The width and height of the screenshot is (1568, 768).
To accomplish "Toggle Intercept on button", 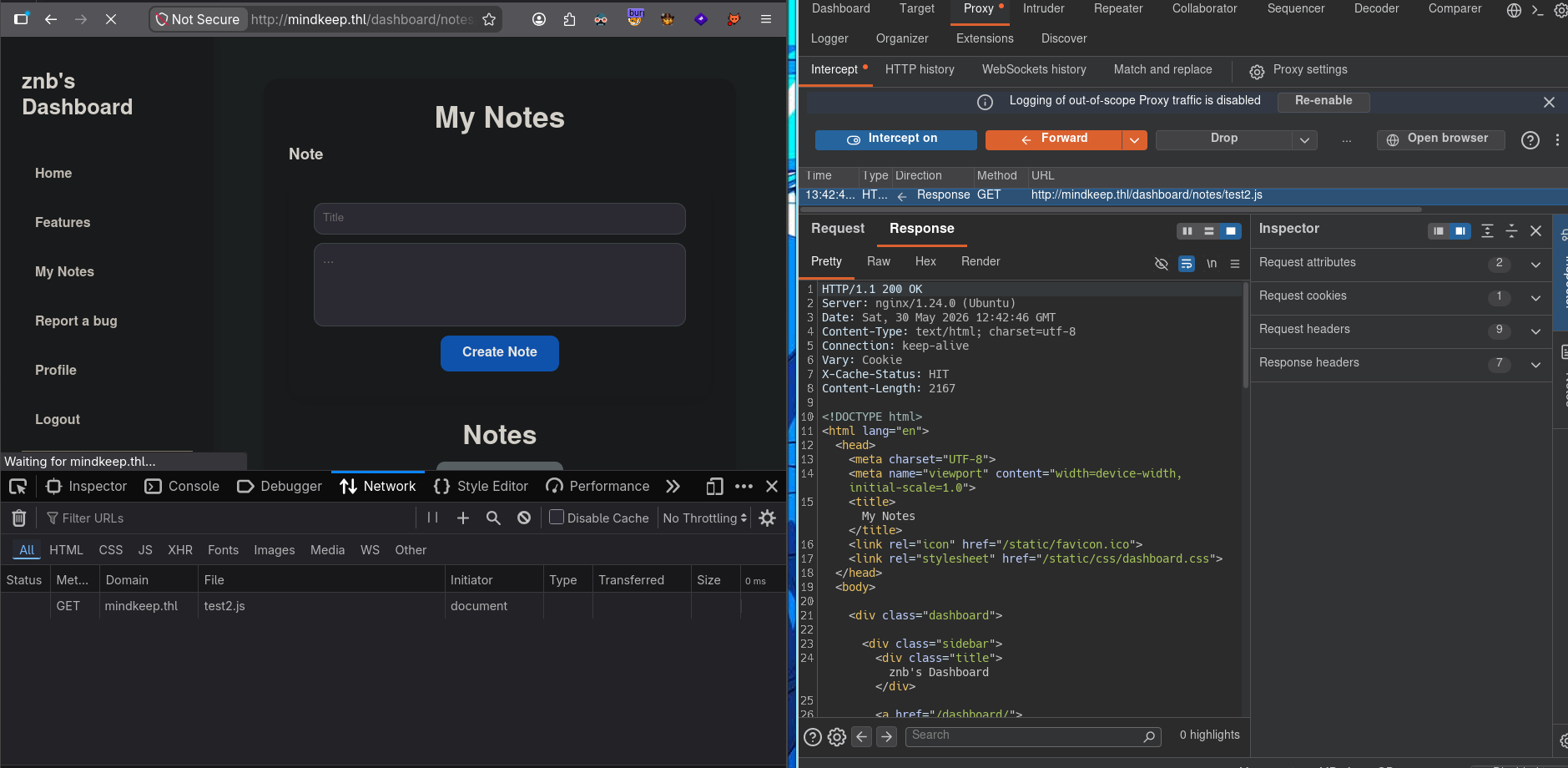I will point(895,139).
